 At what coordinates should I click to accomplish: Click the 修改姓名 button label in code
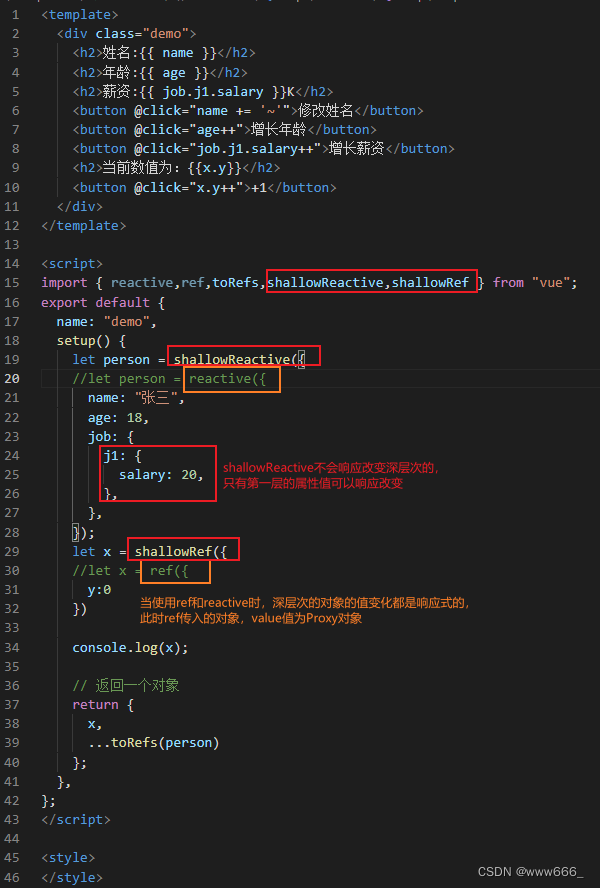click(x=326, y=110)
